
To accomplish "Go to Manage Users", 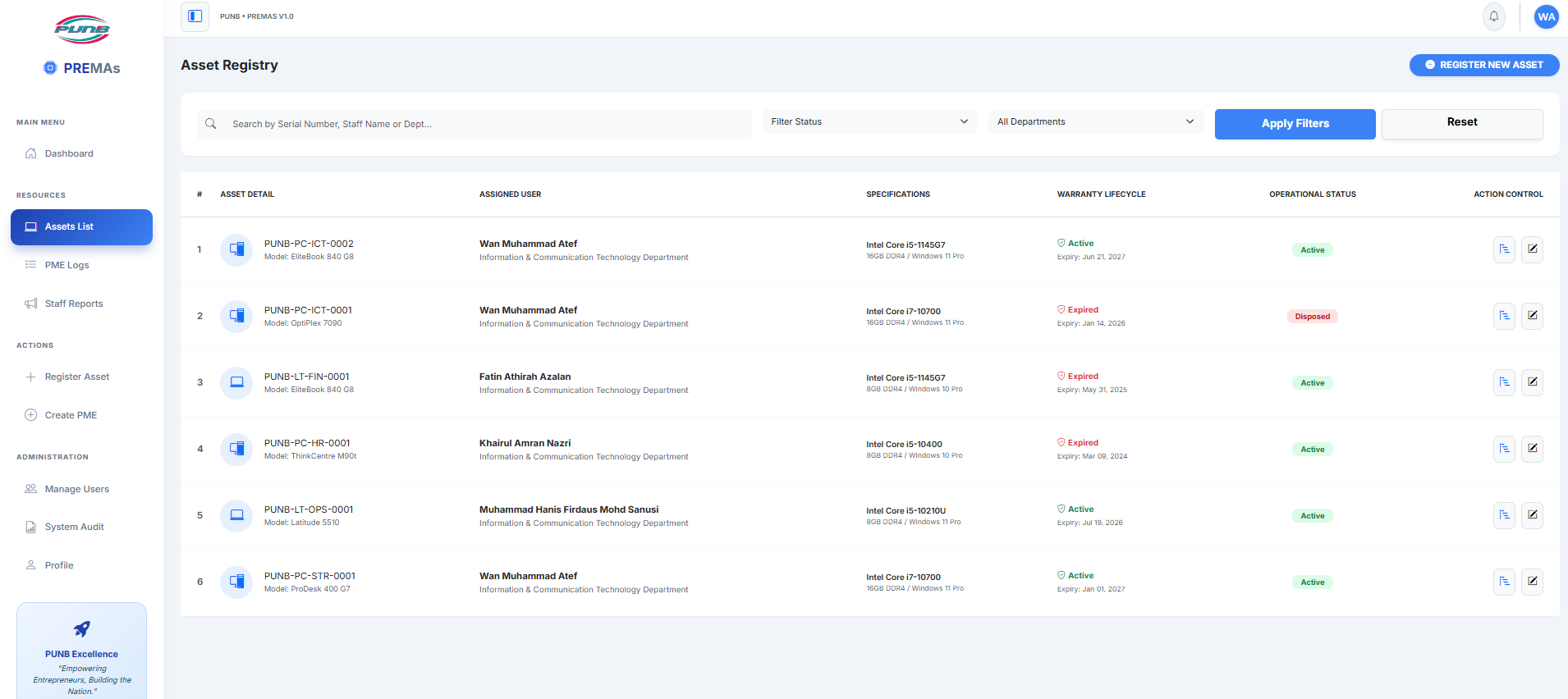I will pyautogui.click(x=81, y=489).
